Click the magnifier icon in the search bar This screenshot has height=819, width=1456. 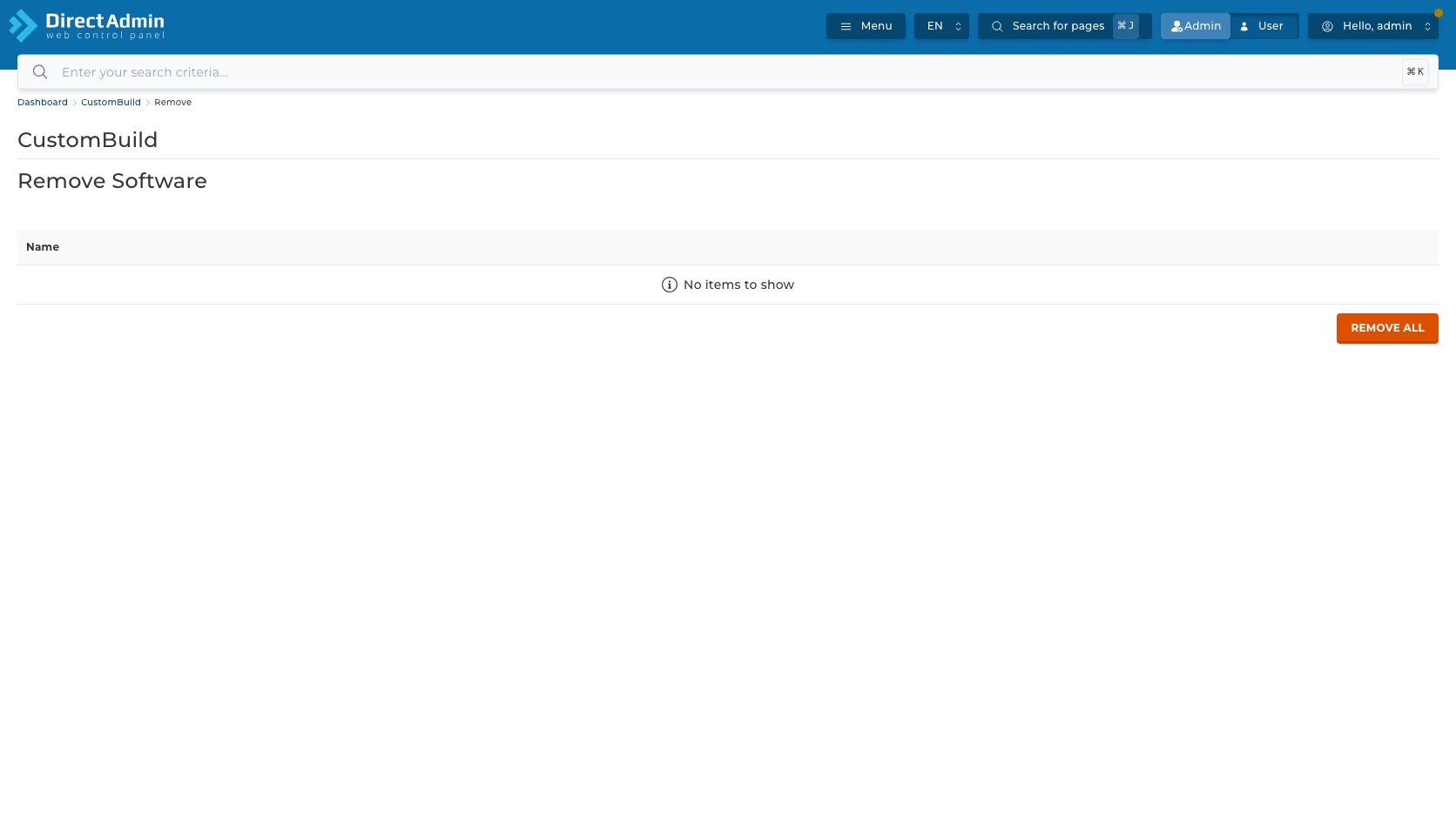click(x=40, y=72)
